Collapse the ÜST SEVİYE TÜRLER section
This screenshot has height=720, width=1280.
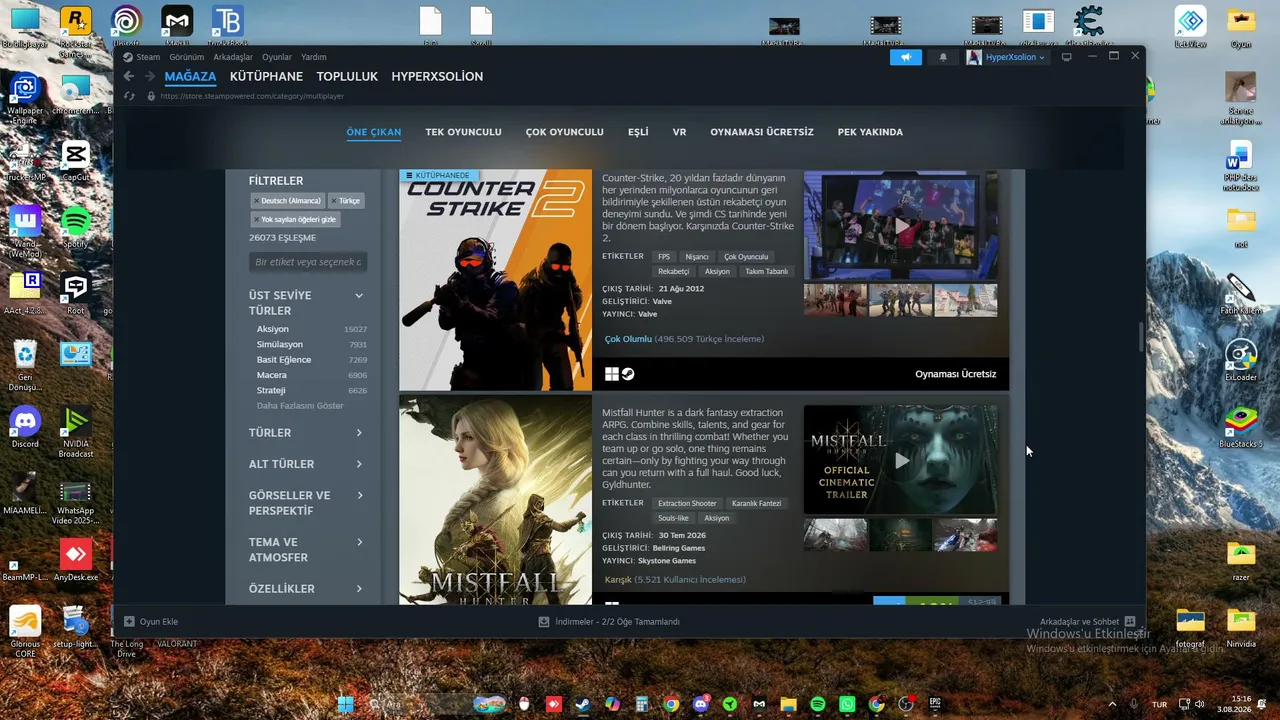[x=359, y=296]
